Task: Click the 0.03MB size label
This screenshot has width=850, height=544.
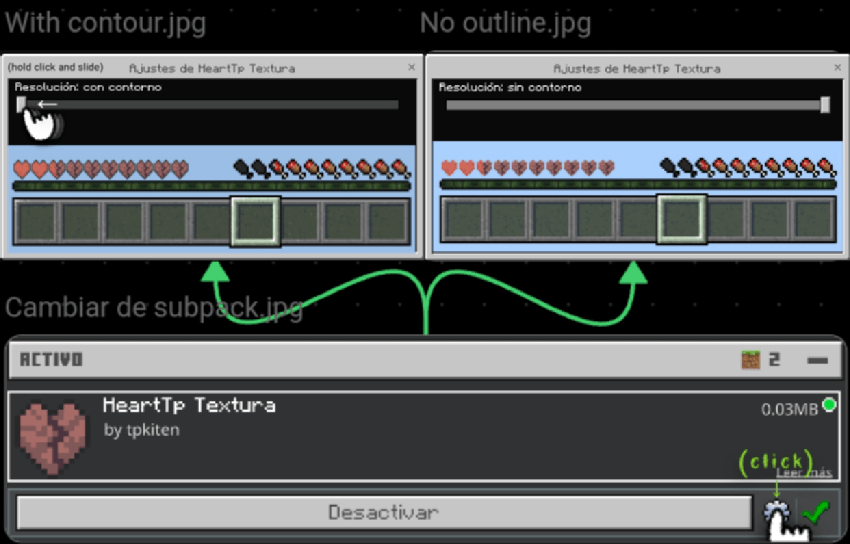Action: [789, 410]
